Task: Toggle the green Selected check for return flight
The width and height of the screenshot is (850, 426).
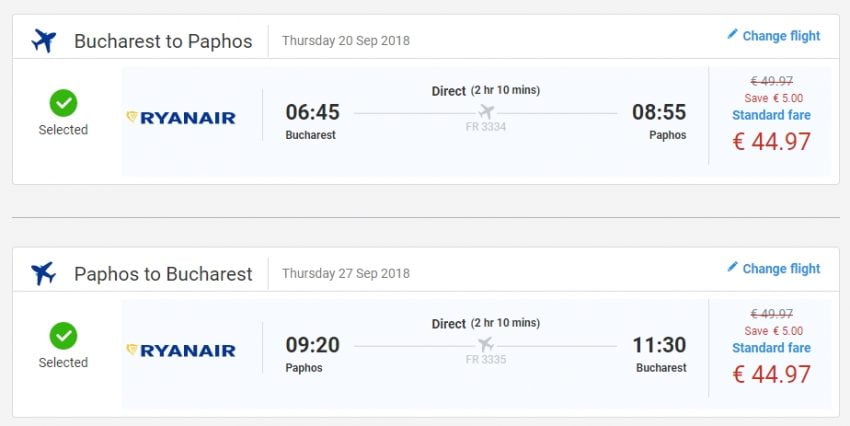Action: (63, 335)
